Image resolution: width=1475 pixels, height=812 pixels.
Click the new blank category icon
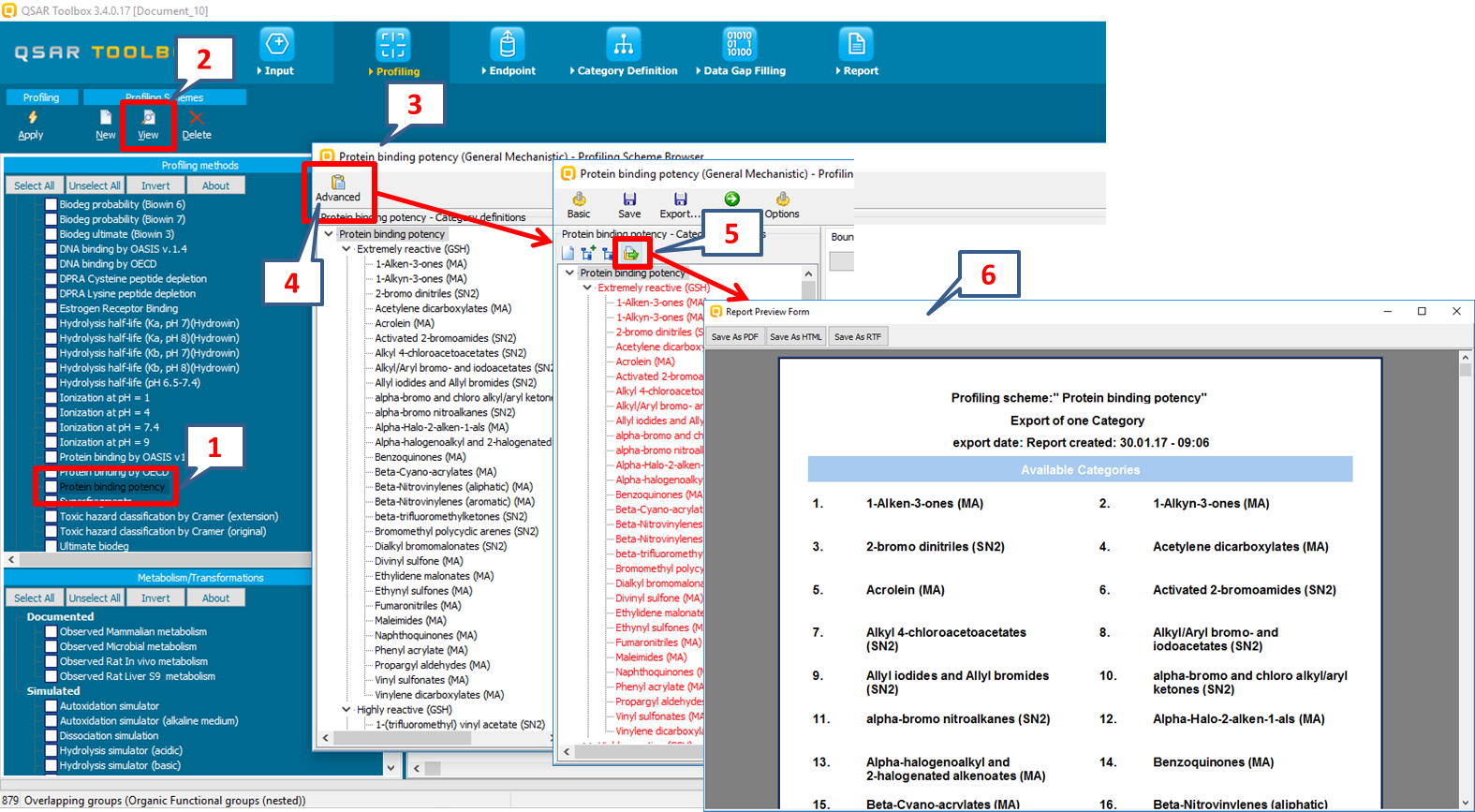point(568,253)
